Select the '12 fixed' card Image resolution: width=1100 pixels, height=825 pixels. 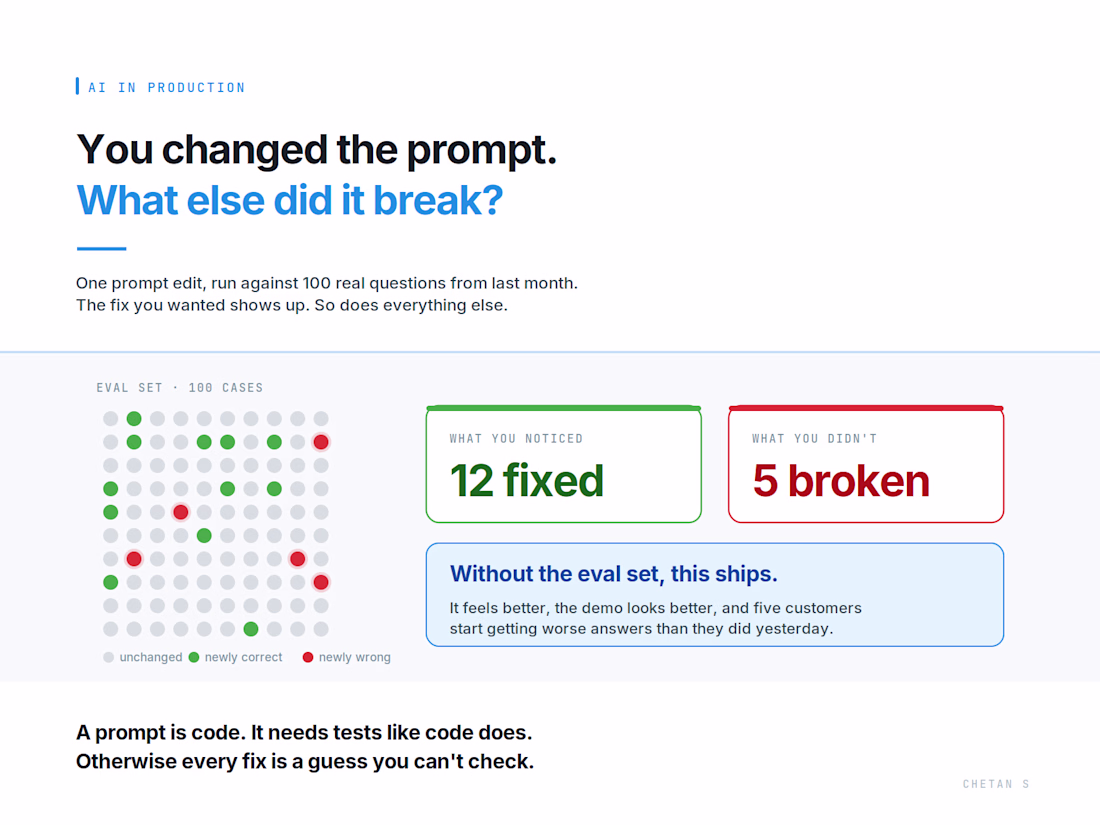click(x=563, y=464)
